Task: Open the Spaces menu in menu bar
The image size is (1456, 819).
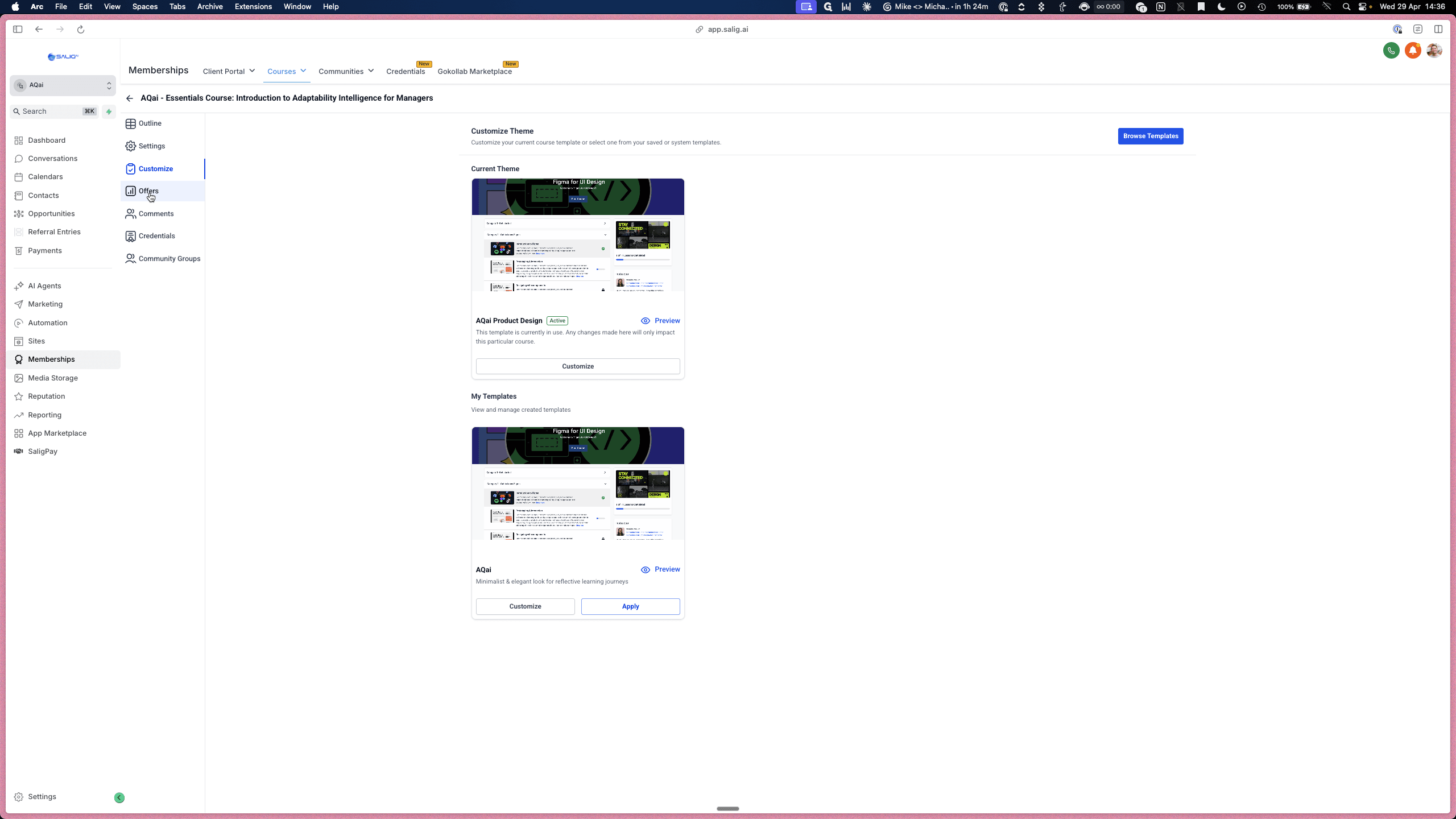Action: [x=144, y=7]
